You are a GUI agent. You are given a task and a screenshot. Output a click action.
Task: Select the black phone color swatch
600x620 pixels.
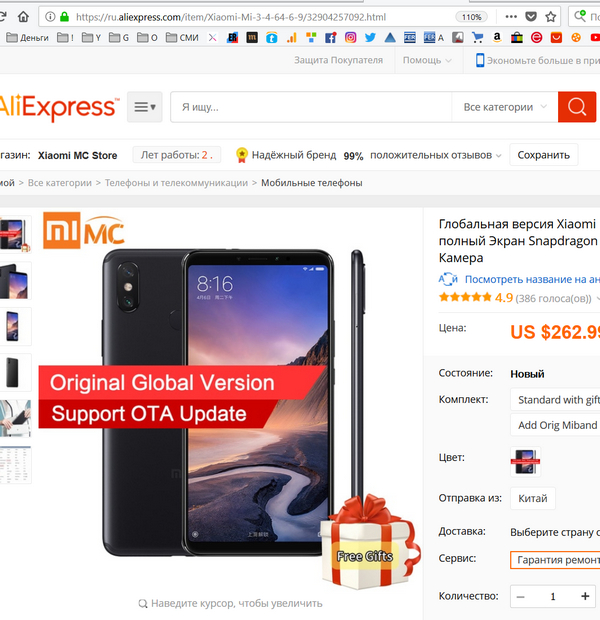click(x=523, y=460)
